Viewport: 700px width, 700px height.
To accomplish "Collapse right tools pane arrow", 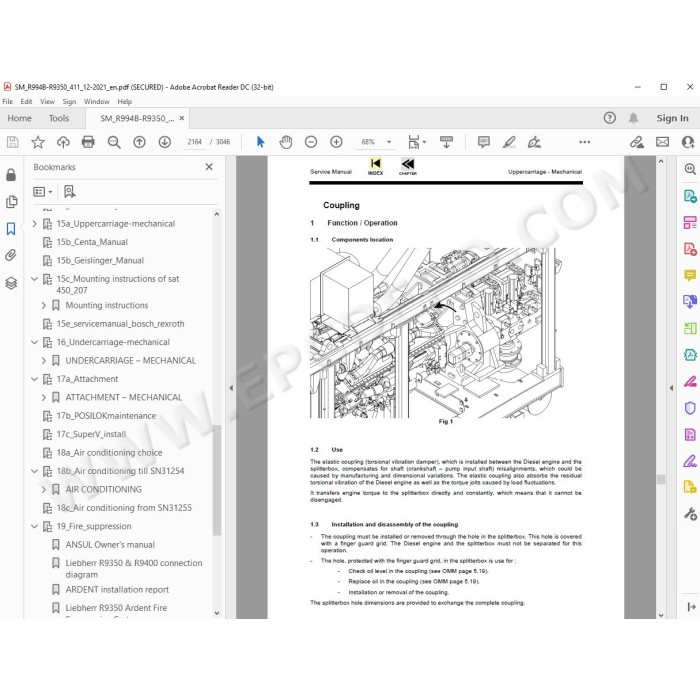I will point(671,388).
